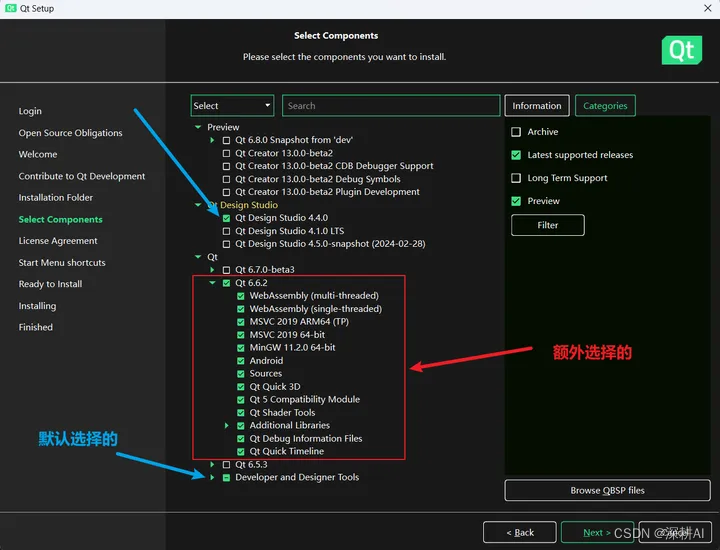Image resolution: width=720 pixels, height=550 pixels.
Task: Click the component Search field
Action: [x=390, y=106]
